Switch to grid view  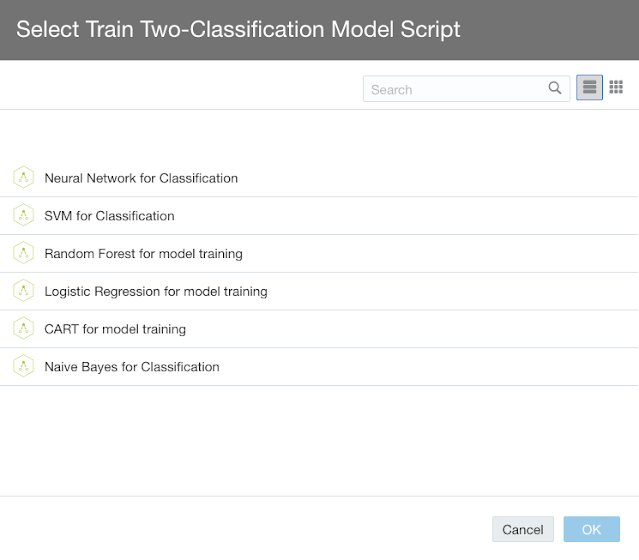point(616,89)
